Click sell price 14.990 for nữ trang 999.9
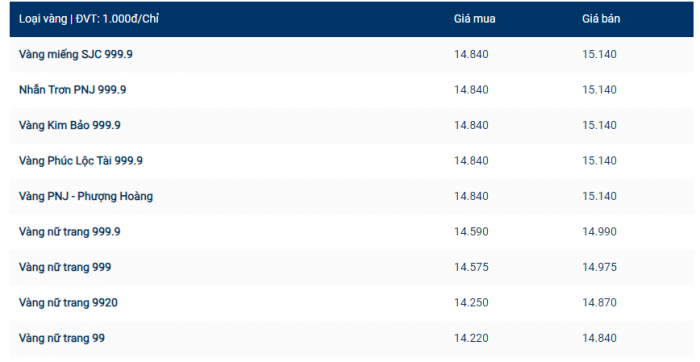Image resolution: width=700 pixels, height=362 pixels. tap(599, 232)
